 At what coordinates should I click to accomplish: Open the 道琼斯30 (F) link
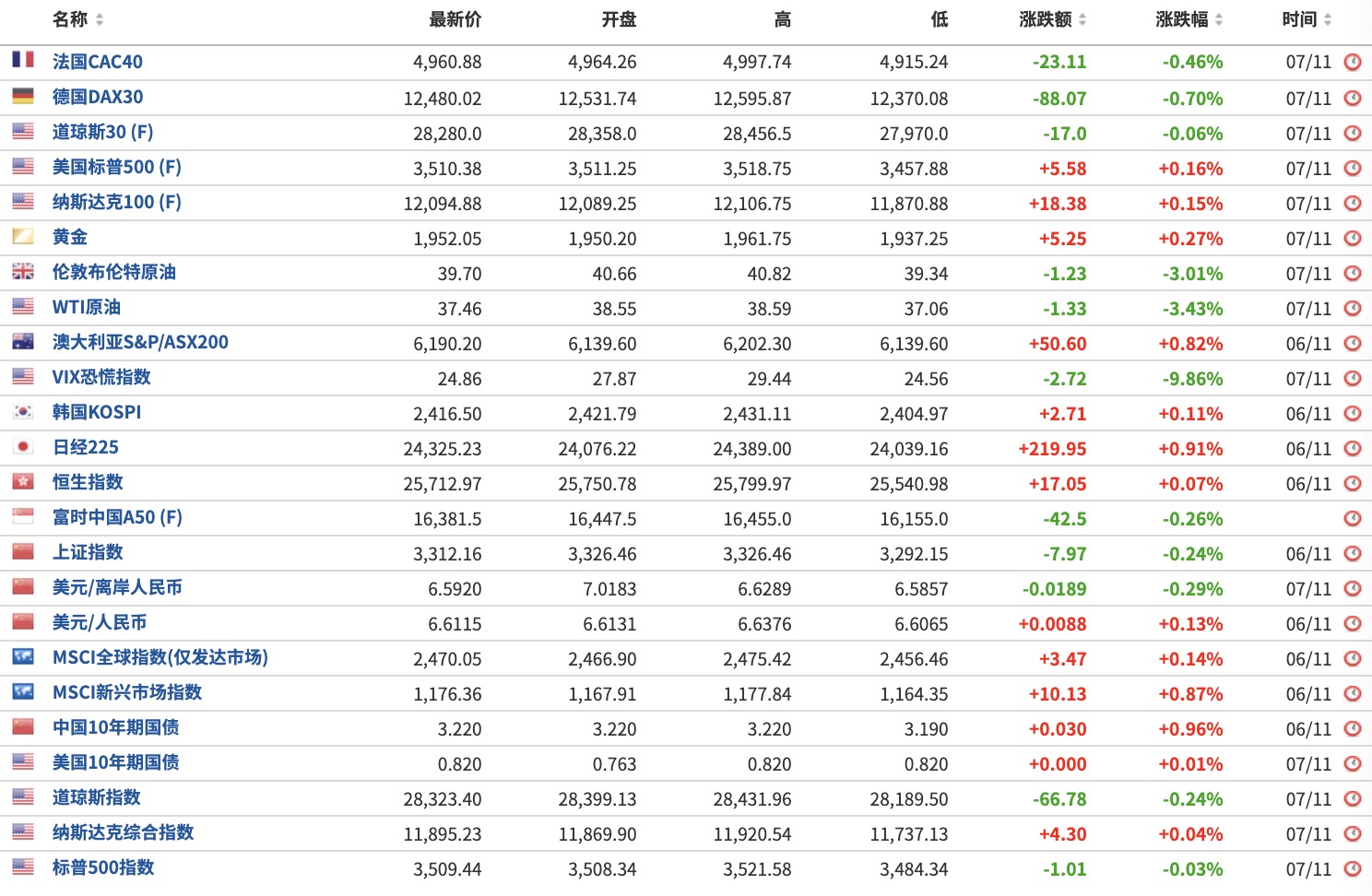click(103, 132)
